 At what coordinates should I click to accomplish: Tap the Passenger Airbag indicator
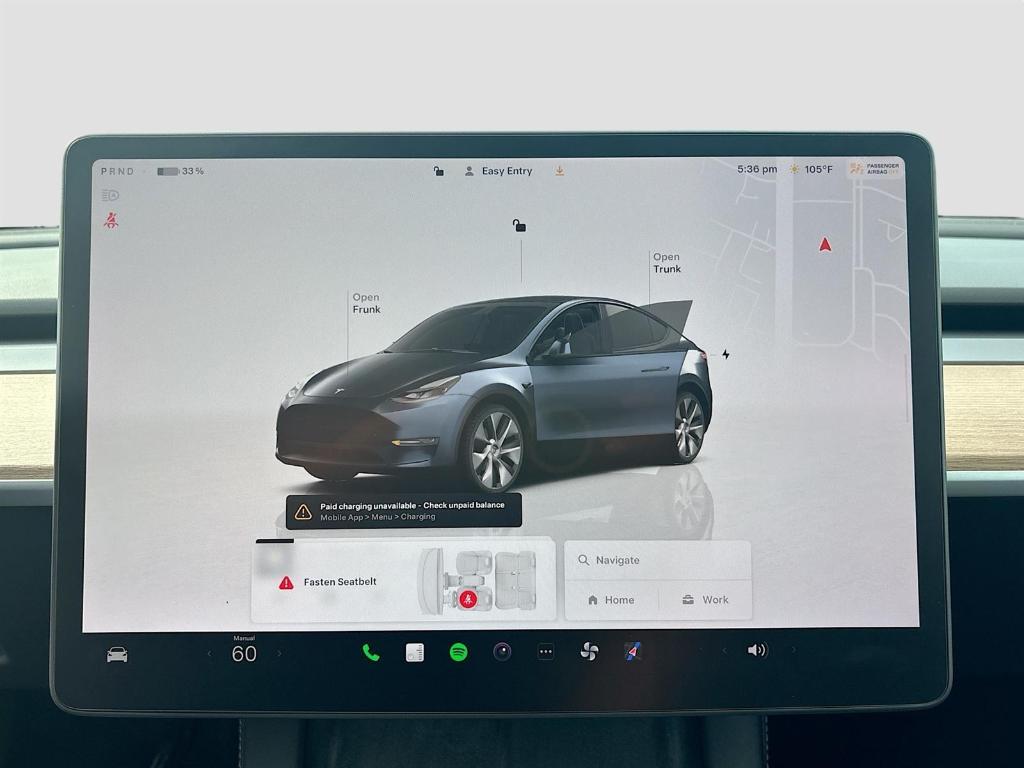pyautogui.click(x=874, y=169)
